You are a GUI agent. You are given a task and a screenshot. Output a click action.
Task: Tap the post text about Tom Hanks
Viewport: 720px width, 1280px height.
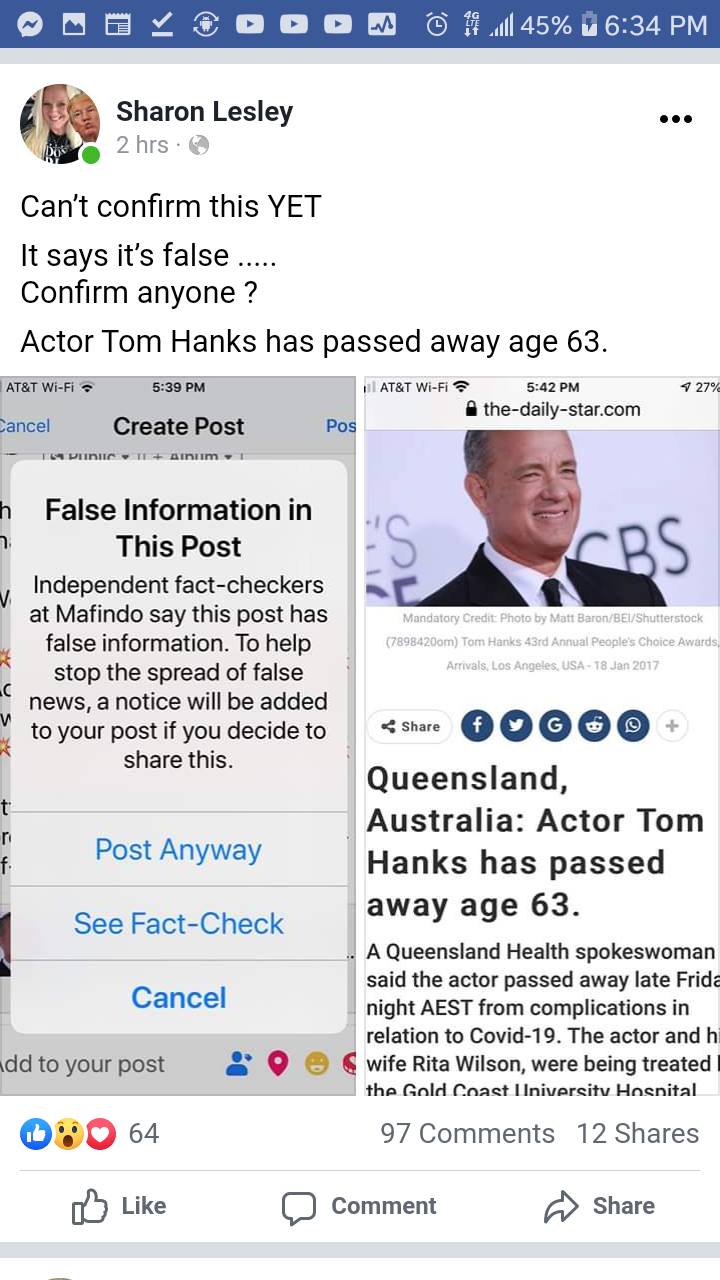[x=313, y=342]
